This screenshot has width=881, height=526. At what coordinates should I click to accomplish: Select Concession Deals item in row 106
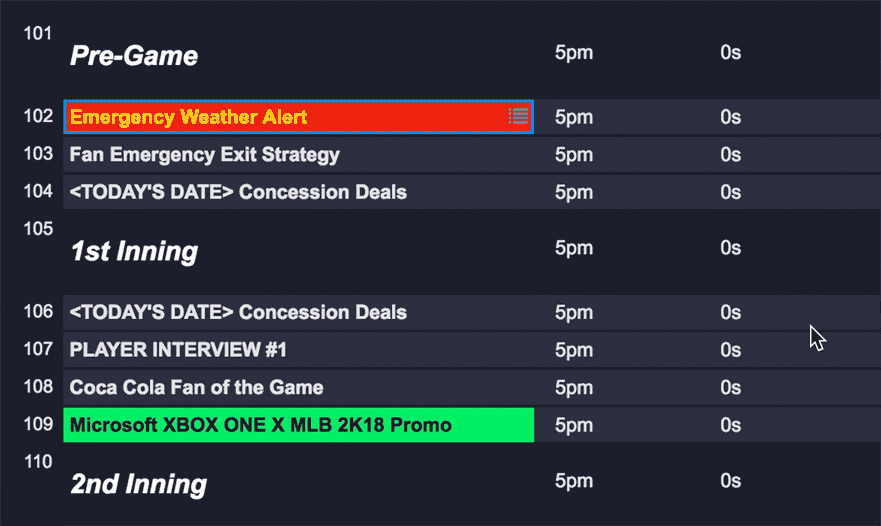[x=238, y=312]
